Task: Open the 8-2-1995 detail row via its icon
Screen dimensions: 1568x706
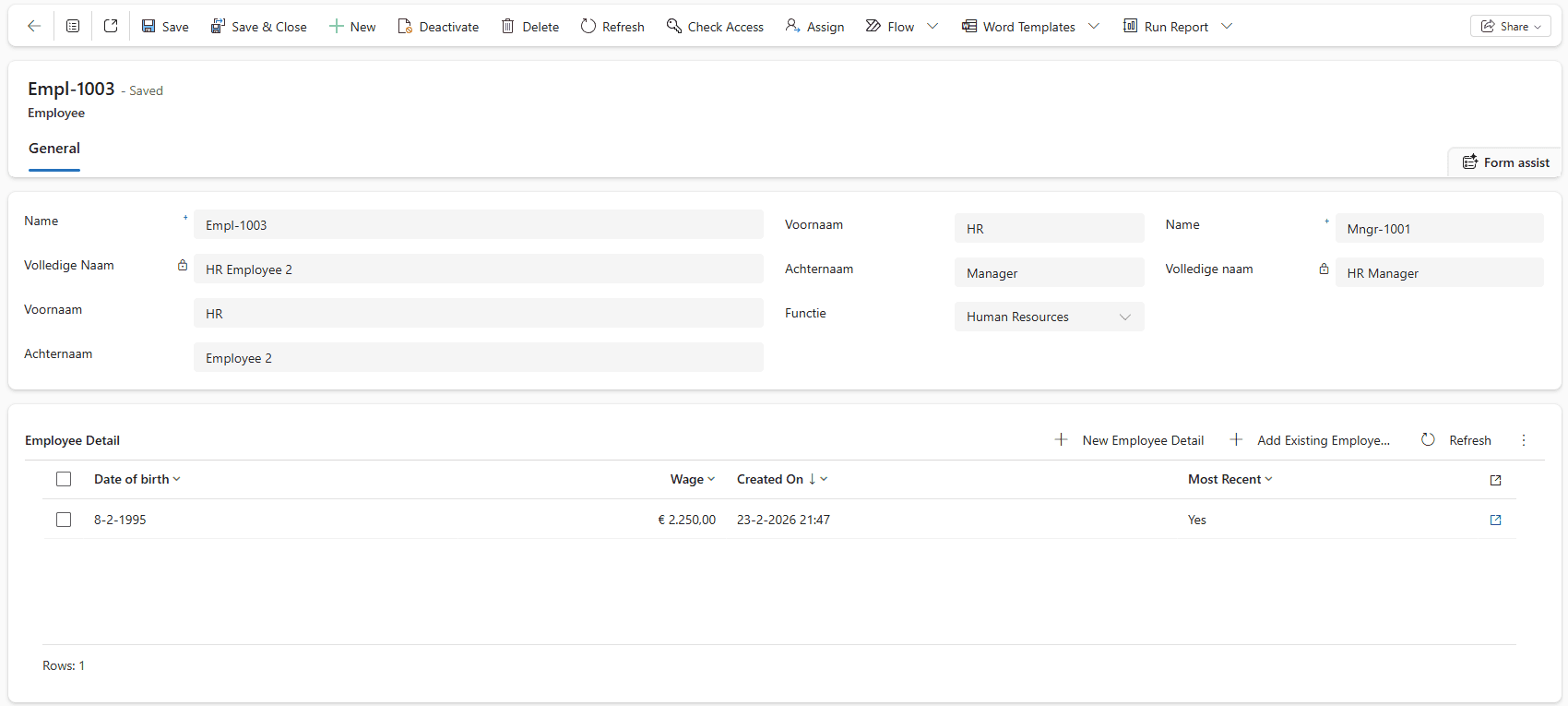Action: (x=1495, y=520)
